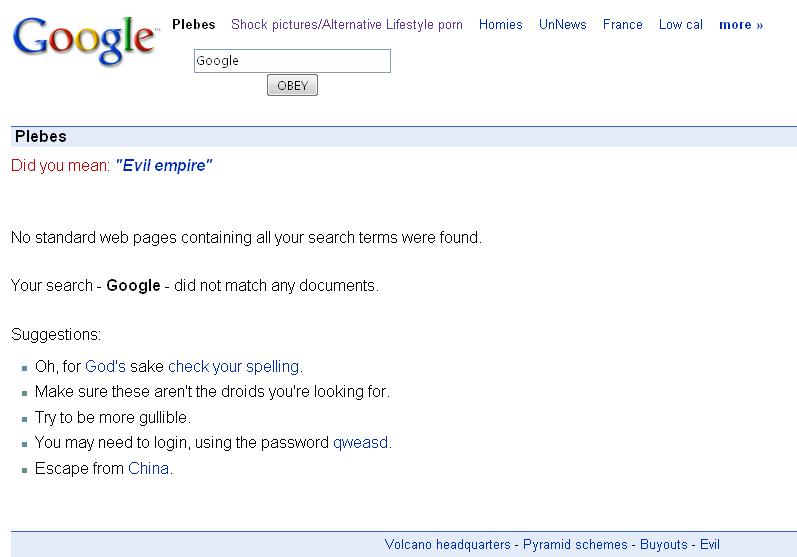Click the Pyramid schemes footer link
Screen dimensions: 797x557
pos(575,544)
